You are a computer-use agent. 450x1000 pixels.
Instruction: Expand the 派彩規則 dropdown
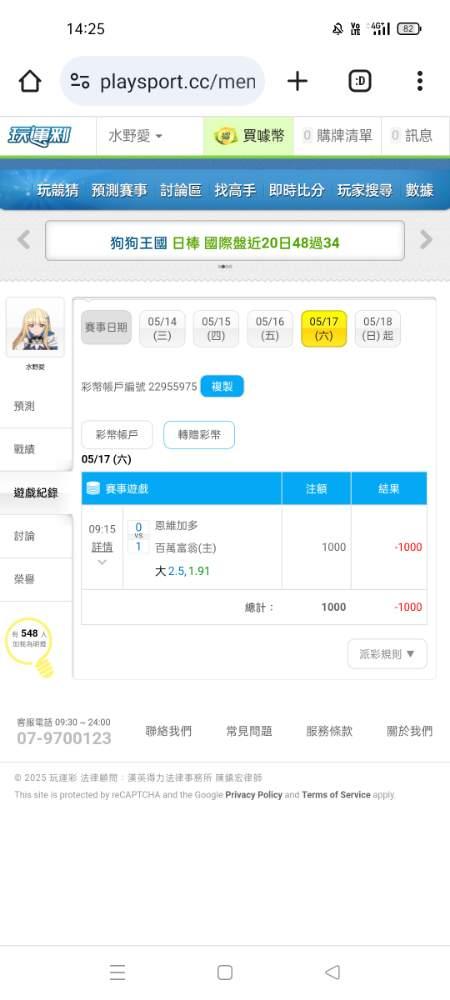pos(388,654)
